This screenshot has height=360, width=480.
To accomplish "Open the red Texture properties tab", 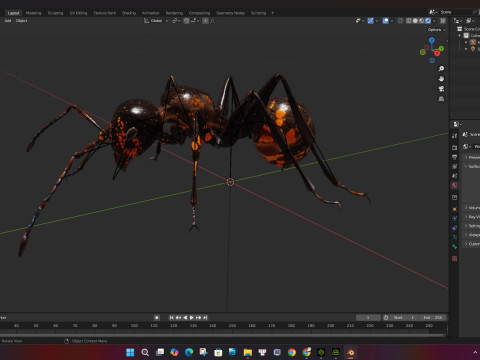I will (x=454, y=259).
